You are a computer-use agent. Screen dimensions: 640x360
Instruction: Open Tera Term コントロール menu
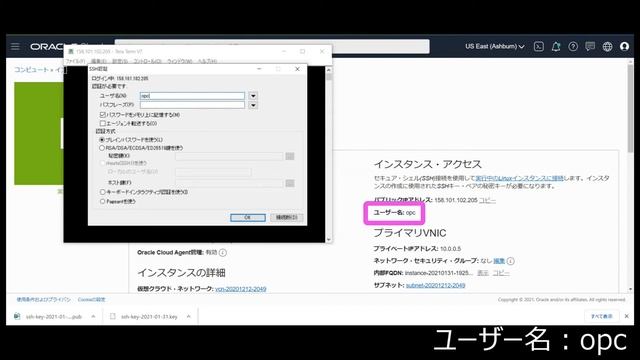click(x=147, y=61)
